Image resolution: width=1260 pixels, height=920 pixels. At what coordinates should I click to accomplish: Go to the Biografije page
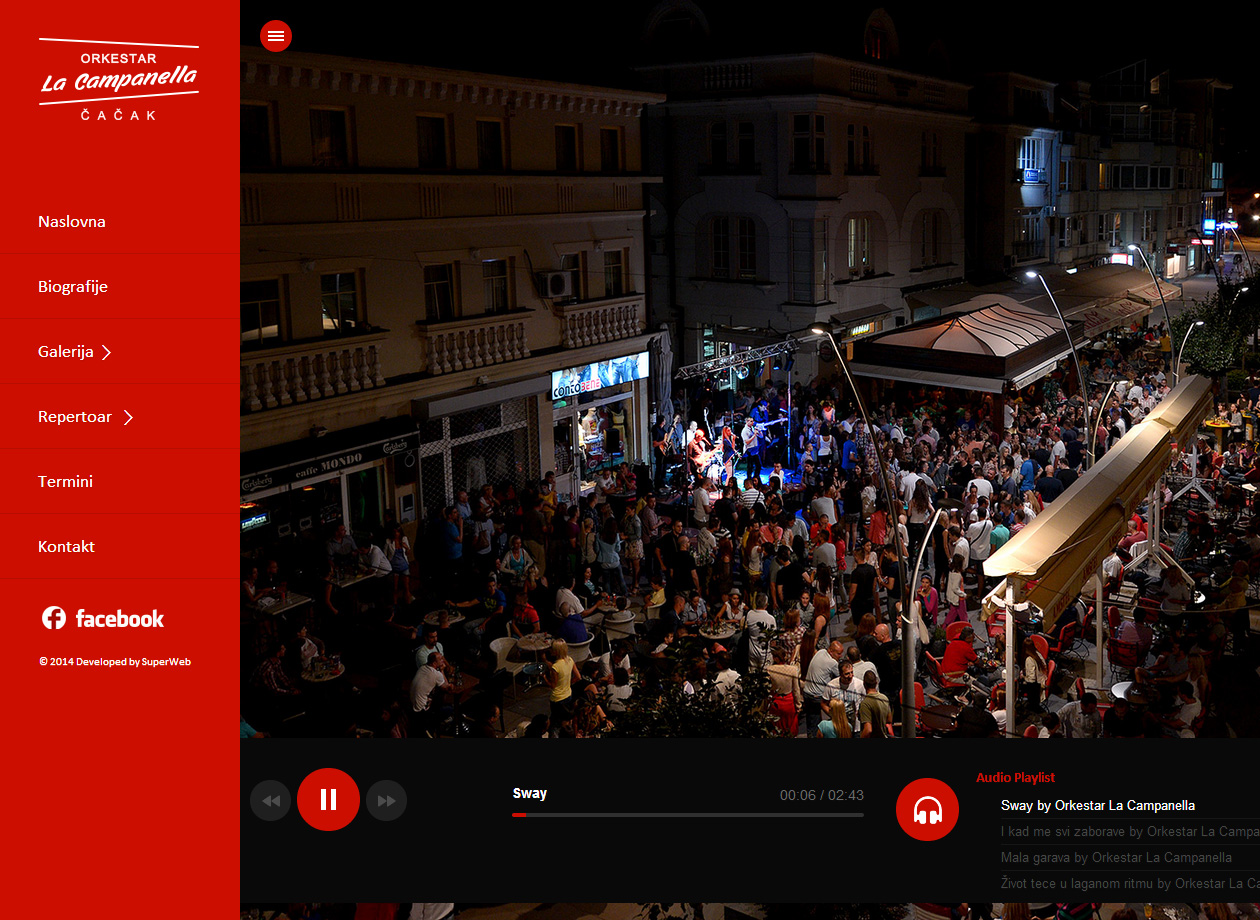(x=73, y=287)
